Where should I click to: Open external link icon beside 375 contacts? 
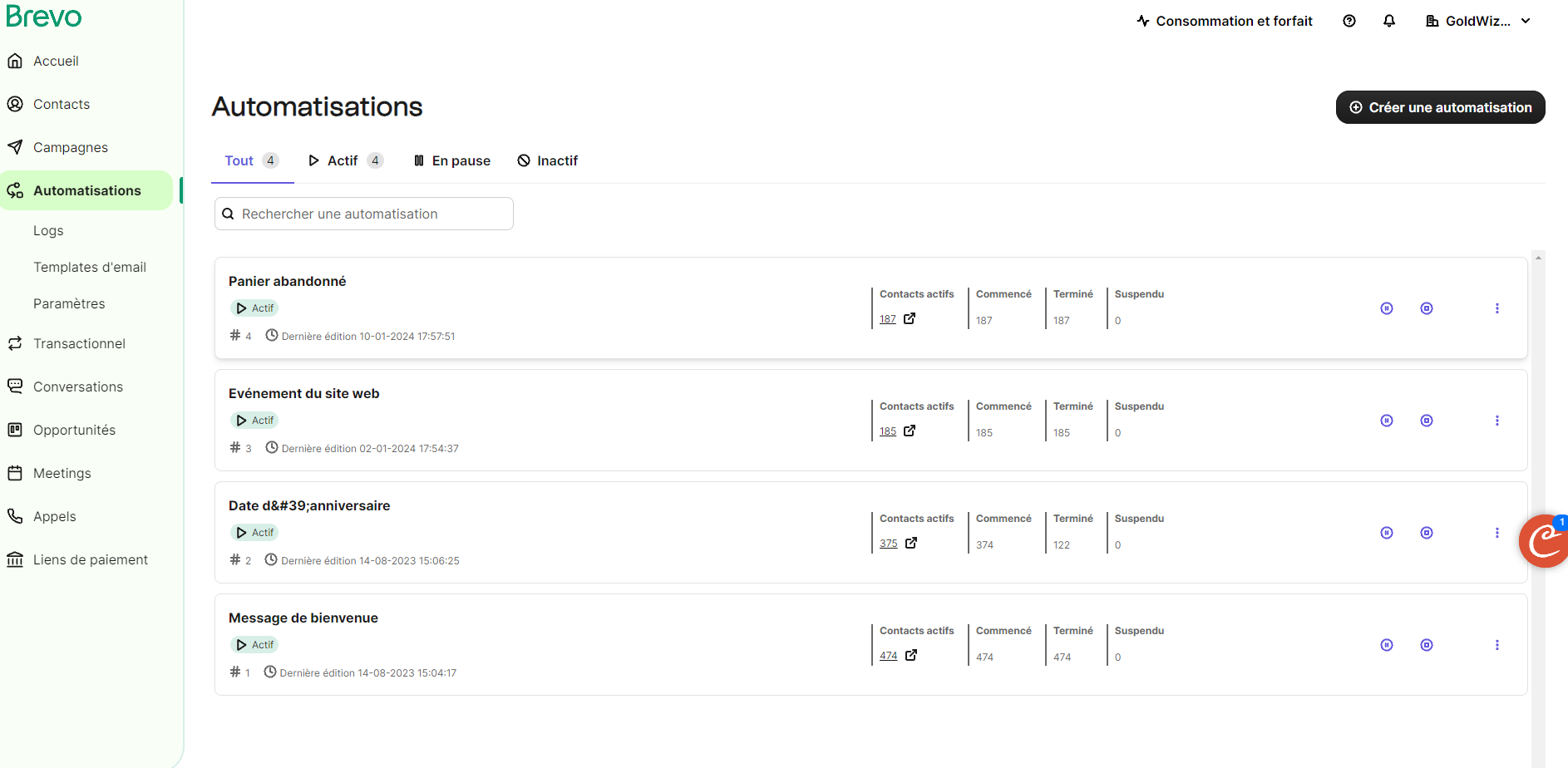tap(911, 543)
